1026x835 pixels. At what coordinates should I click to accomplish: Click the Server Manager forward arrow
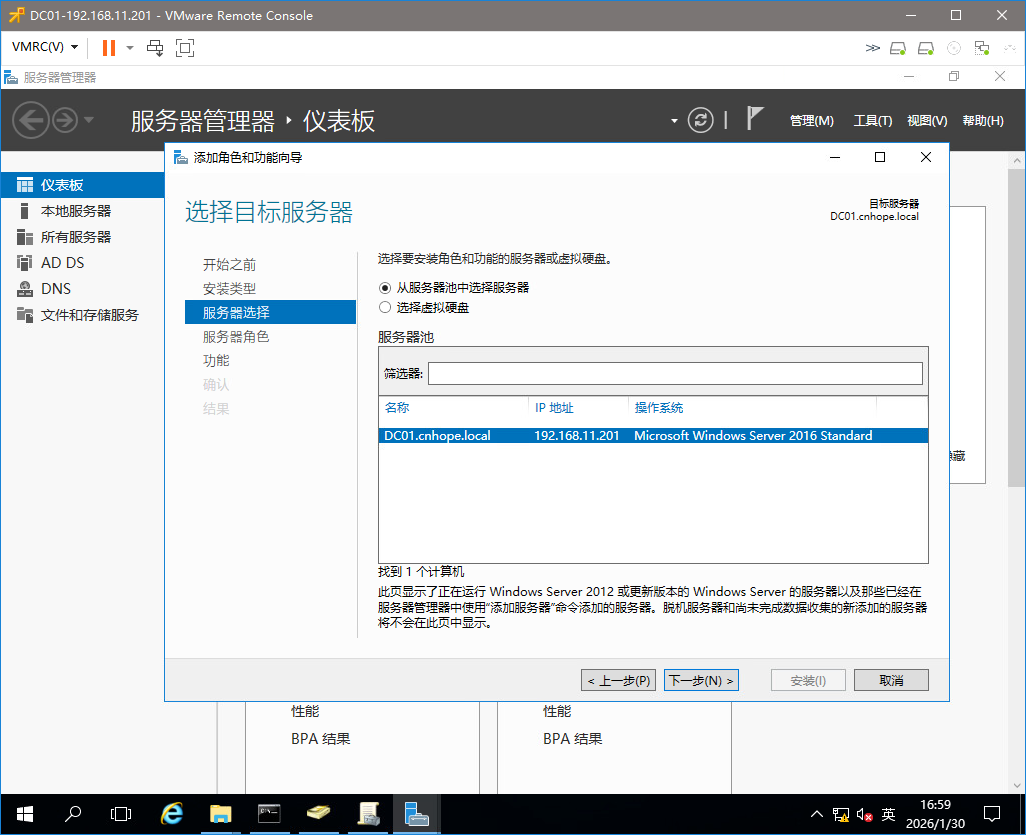(65, 120)
